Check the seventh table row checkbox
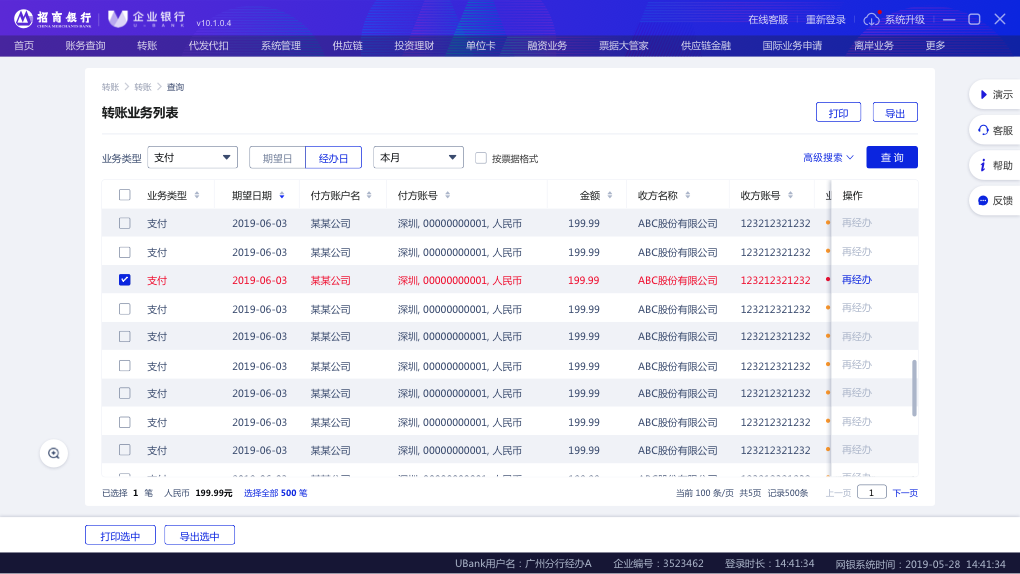 pyautogui.click(x=125, y=393)
